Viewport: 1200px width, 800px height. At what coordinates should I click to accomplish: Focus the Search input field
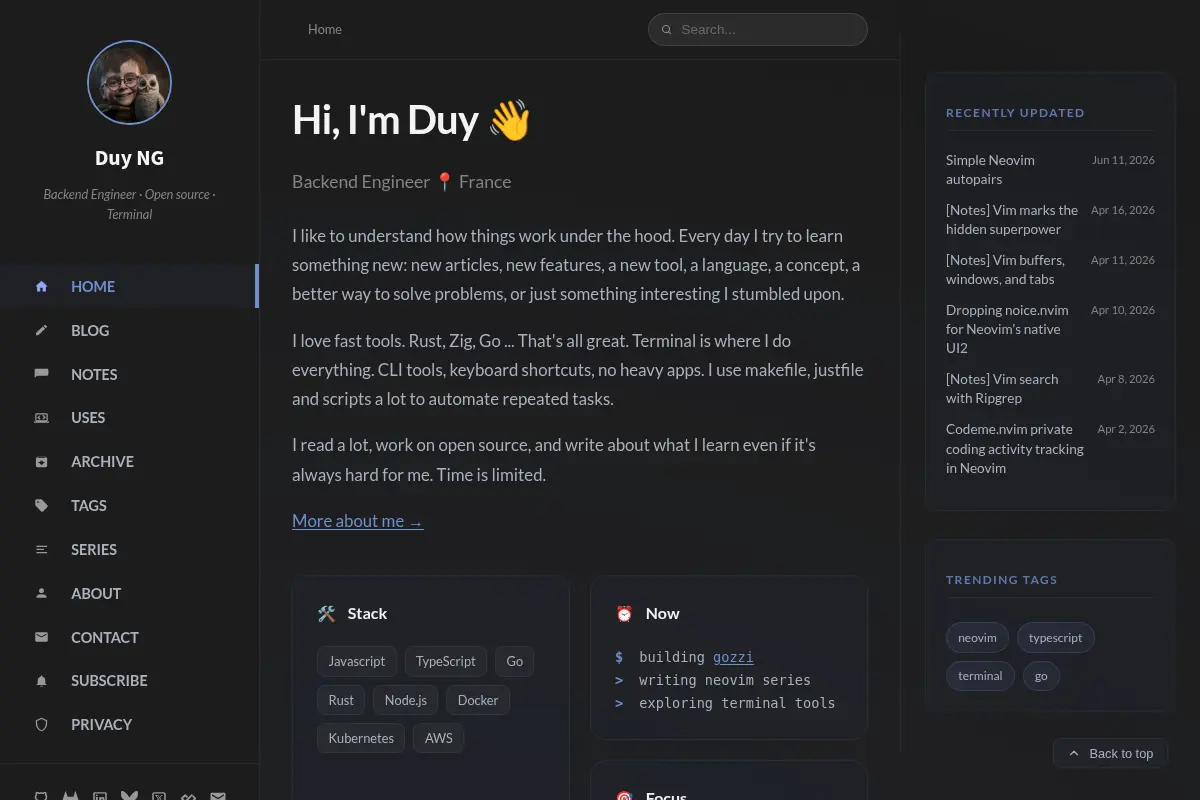[758, 29]
